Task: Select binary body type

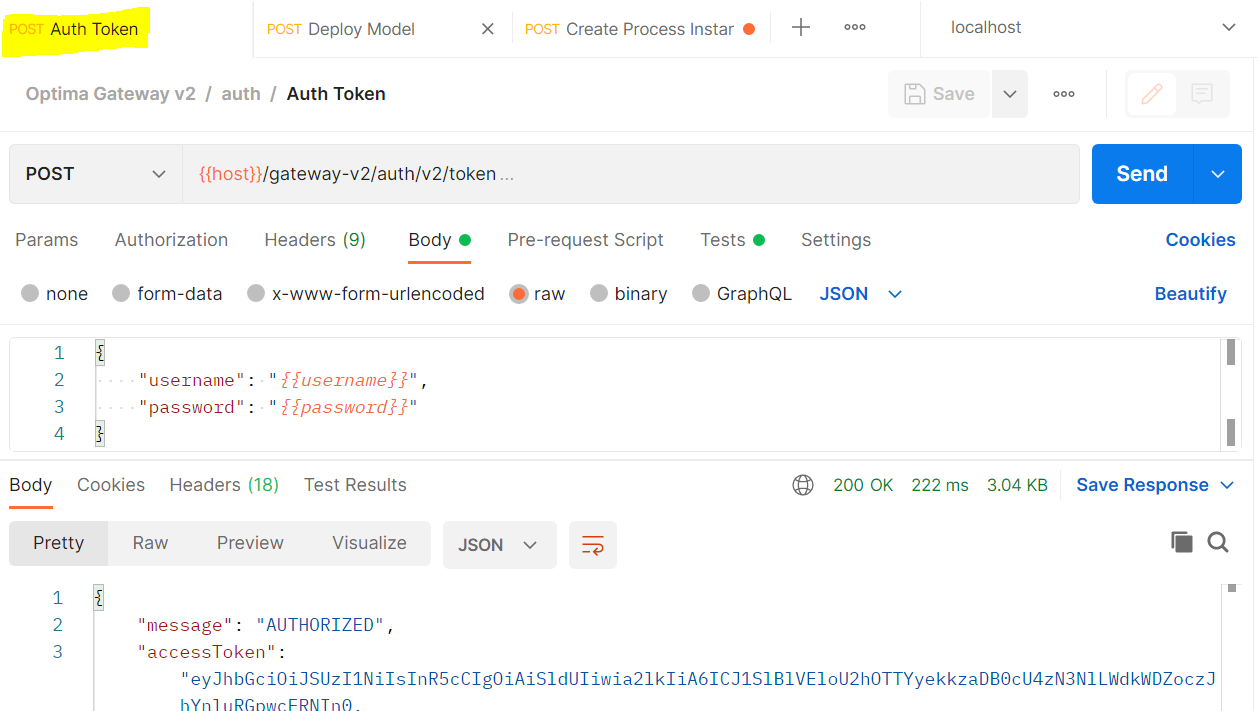Action: 599,294
